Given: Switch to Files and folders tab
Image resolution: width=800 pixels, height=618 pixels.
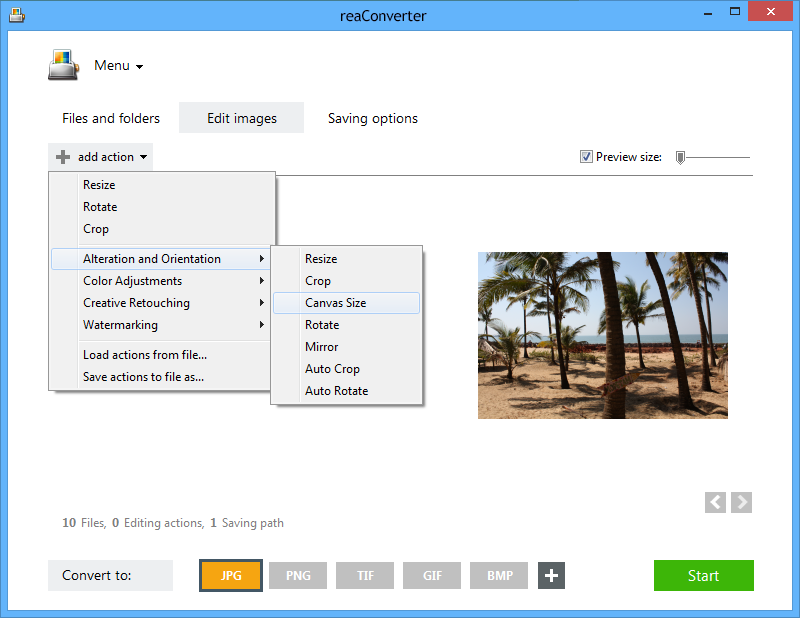Looking at the screenshot, I should tap(111, 118).
